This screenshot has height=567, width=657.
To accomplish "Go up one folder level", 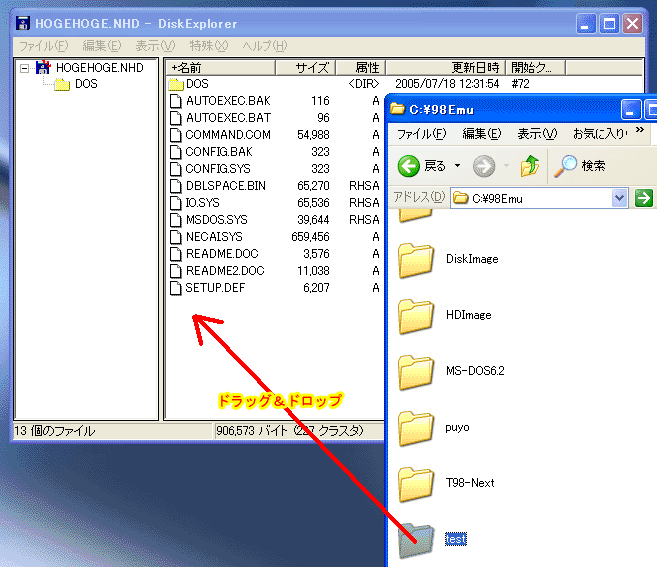I will tap(530, 166).
